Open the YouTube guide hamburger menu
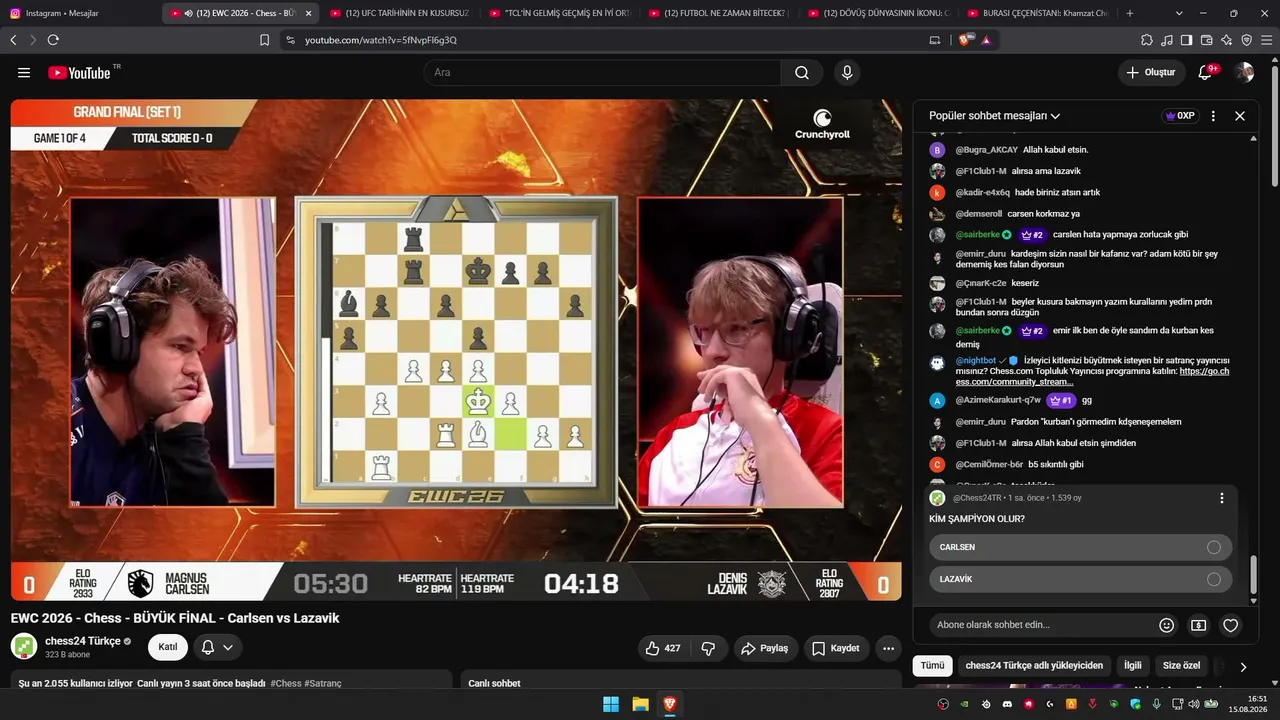Screen dimensions: 1280x720 [24, 73]
